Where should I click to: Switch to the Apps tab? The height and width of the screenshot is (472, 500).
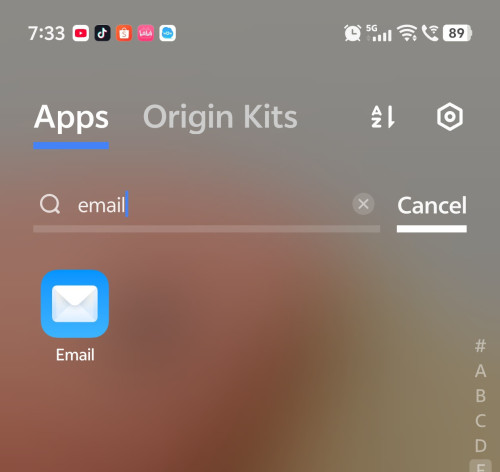click(71, 117)
